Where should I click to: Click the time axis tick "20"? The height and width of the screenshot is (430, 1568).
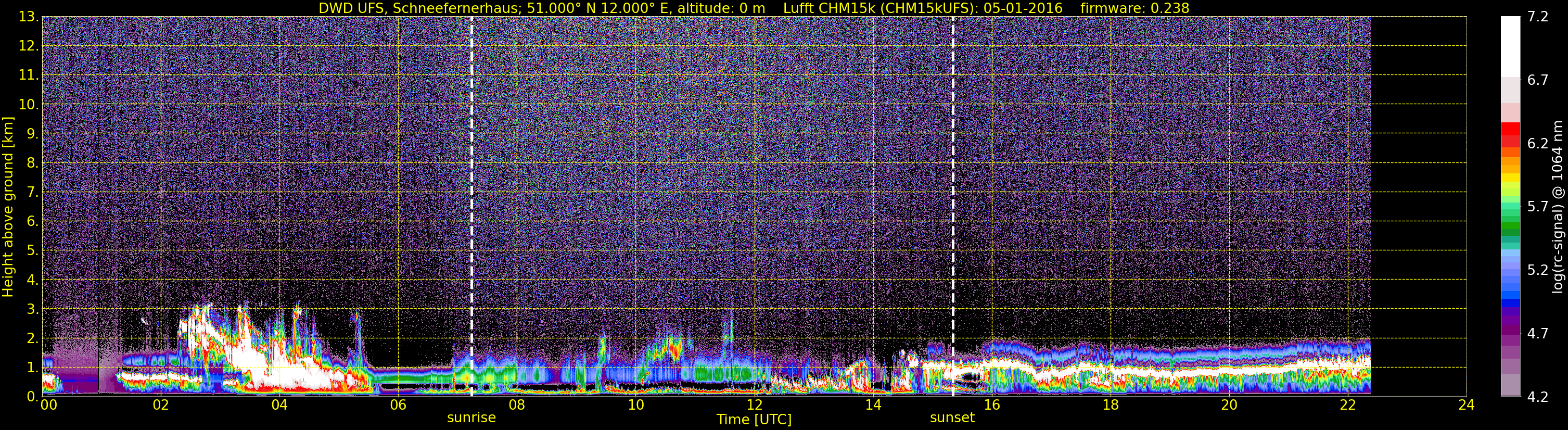pyautogui.click(x=1229, y=406)
